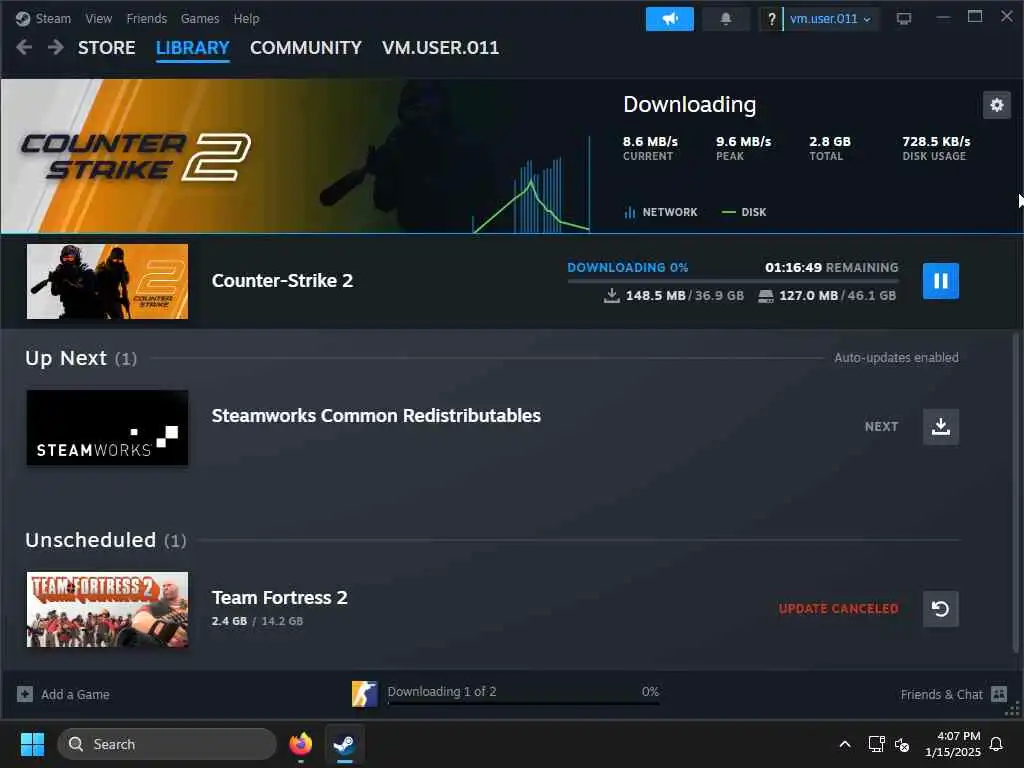Click the UPDATE CANCELED status text

[x=839, y=609]
